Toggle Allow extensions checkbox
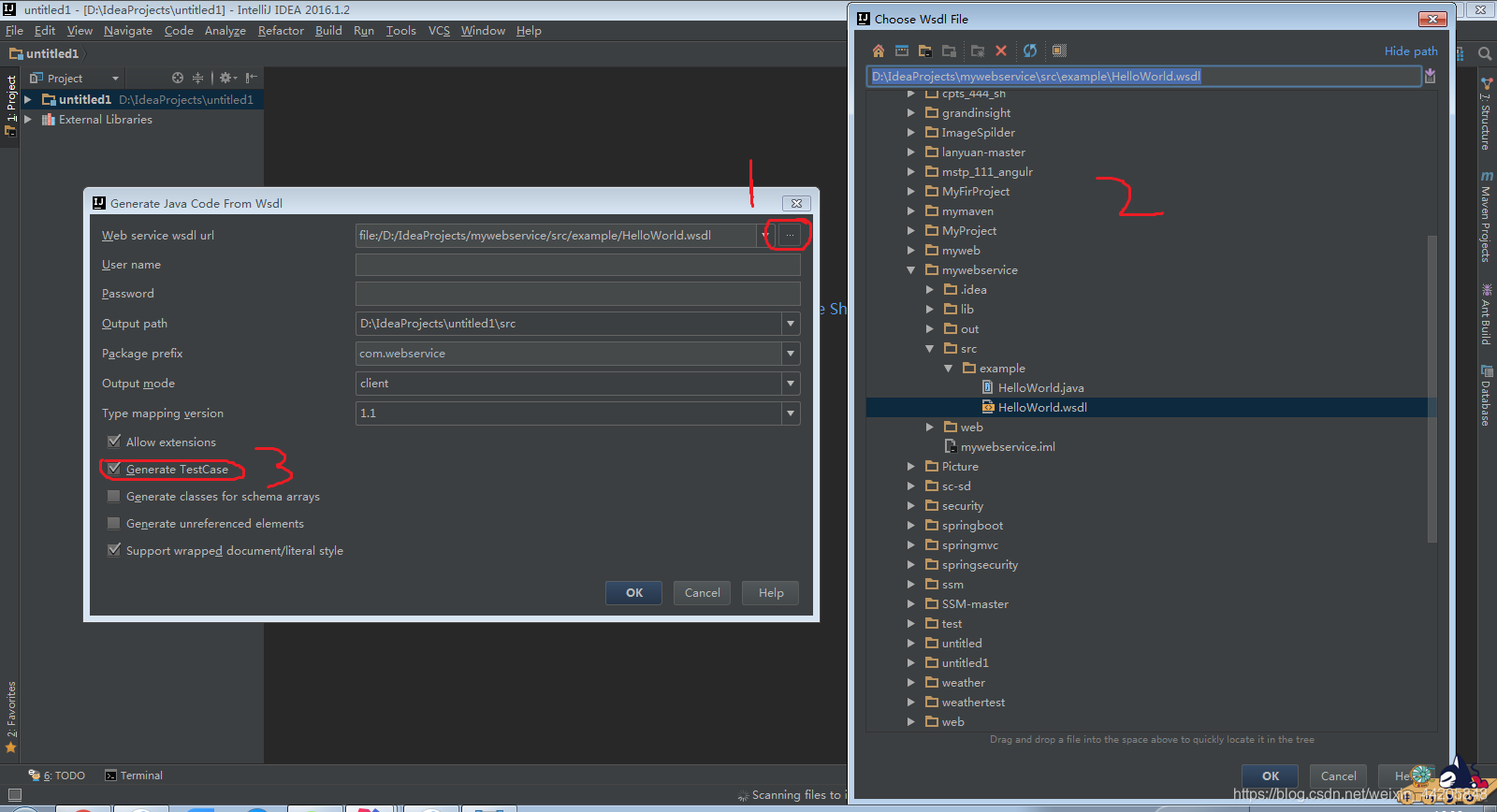 [114, 442]
